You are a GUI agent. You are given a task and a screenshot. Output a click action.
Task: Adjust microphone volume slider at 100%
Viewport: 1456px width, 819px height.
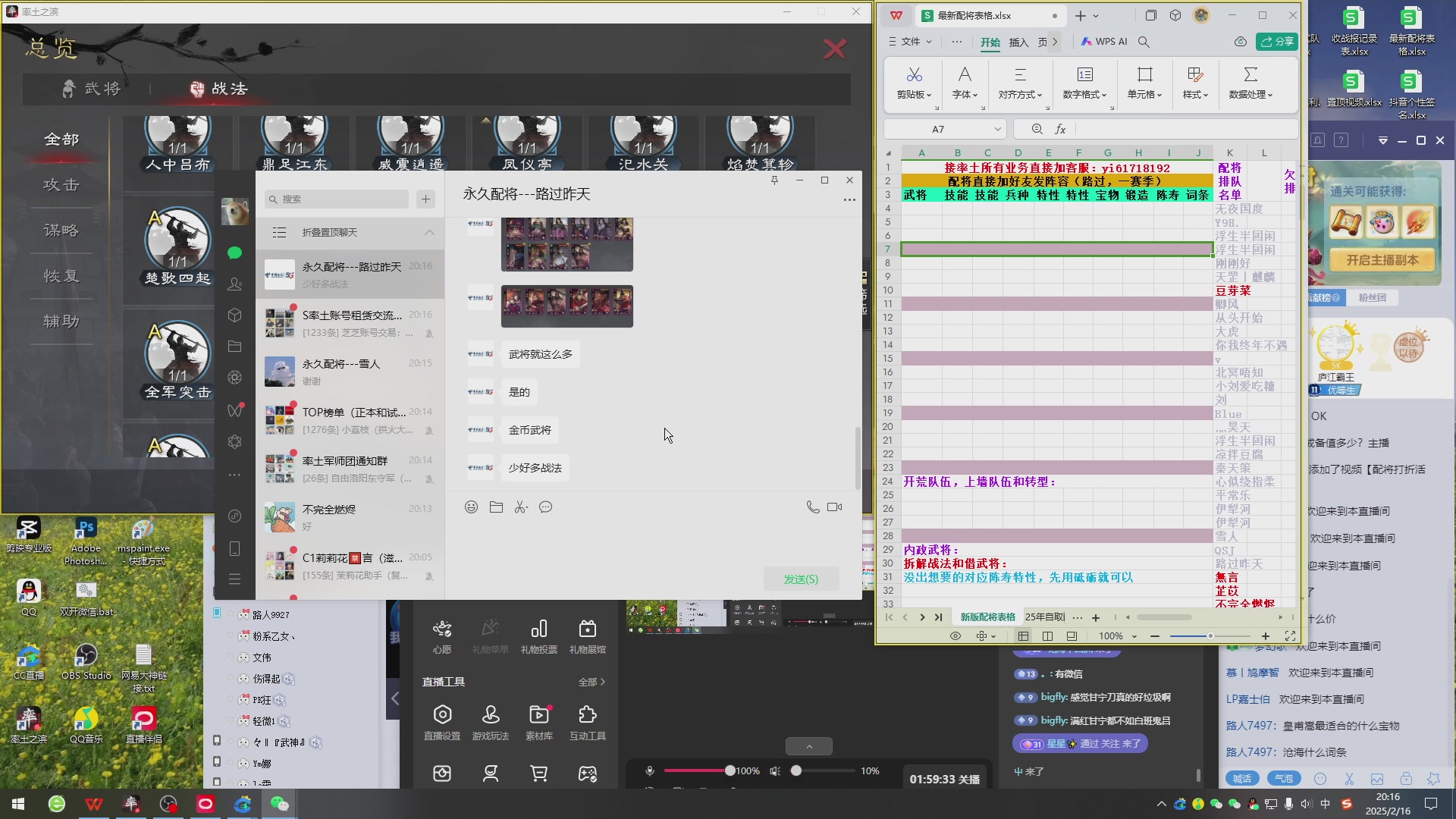pos(730,770)
